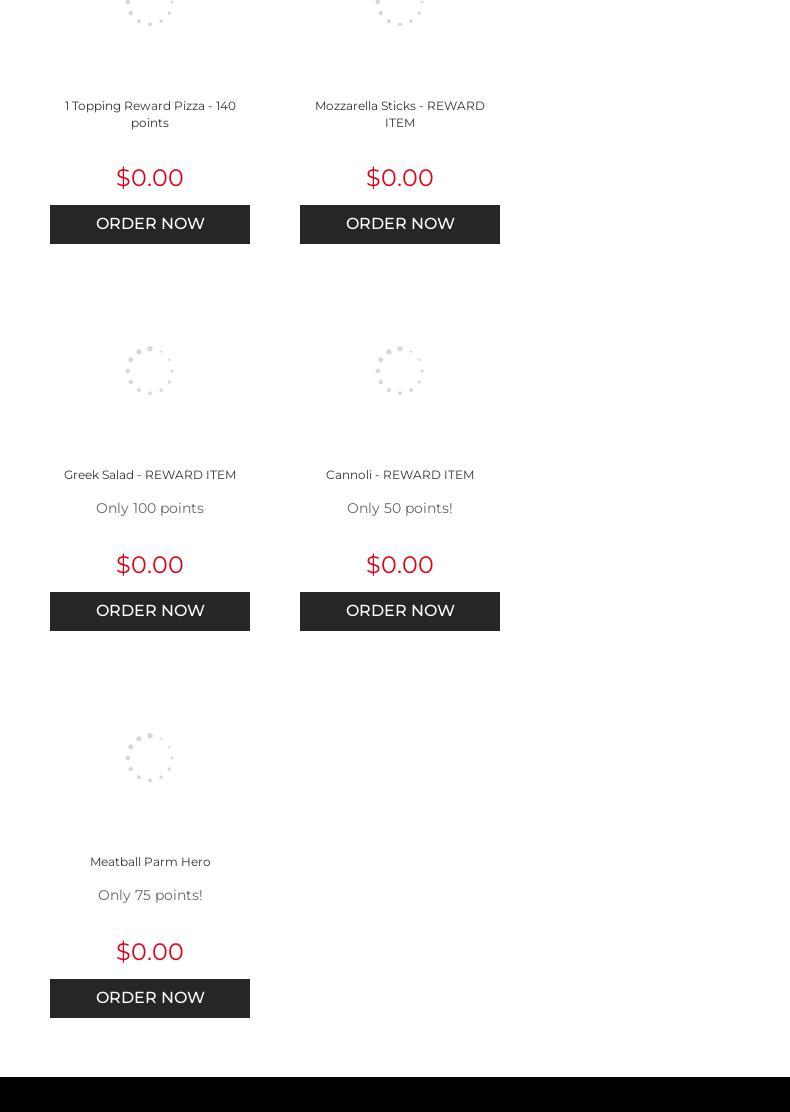Order the Greek Salad reward item
Viewport: 790px width, 1112px height.
point(150,611)
